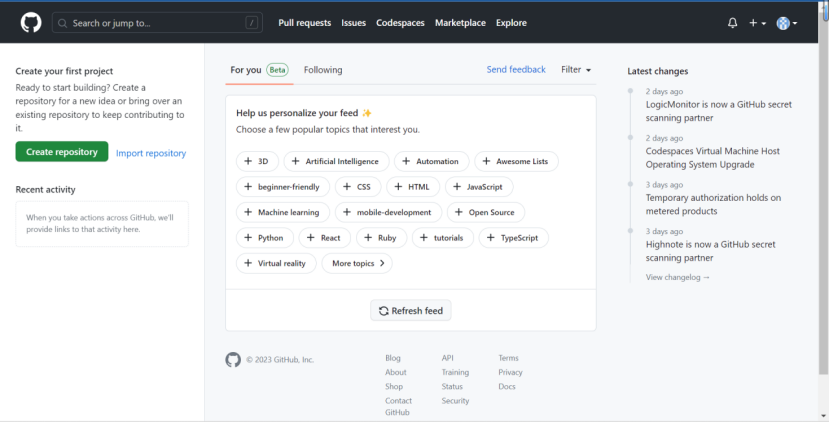
Task: Open the footer About link
Action: point(395,372)
